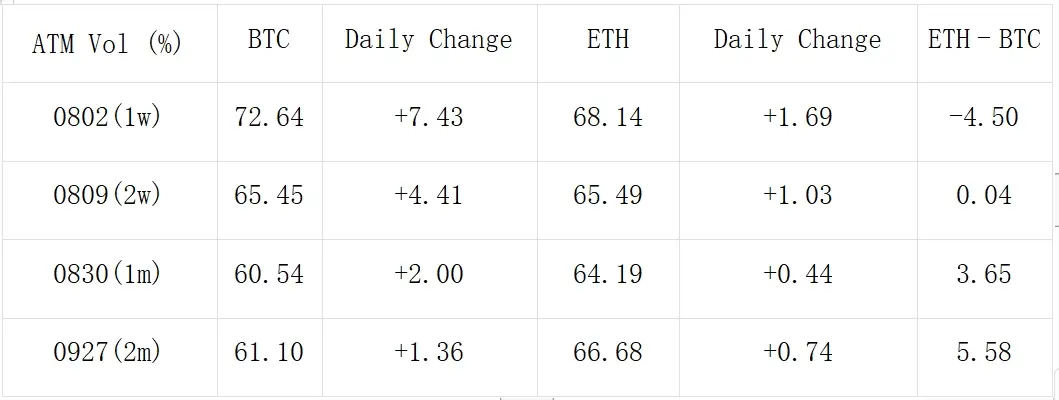Viewport: 1059px width, 400px height.
Task: Select the ETH column header
Action: click(607, 40)
